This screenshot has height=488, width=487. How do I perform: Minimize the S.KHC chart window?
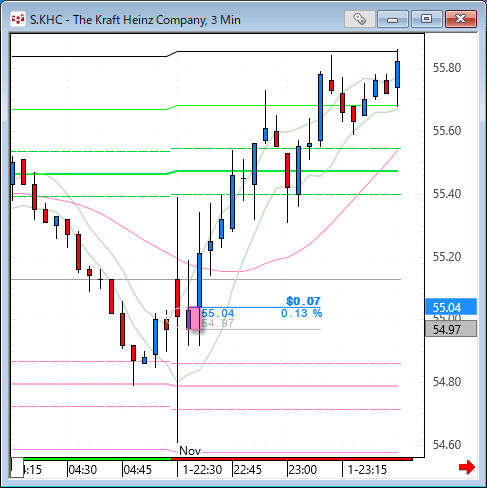point(393,19)
